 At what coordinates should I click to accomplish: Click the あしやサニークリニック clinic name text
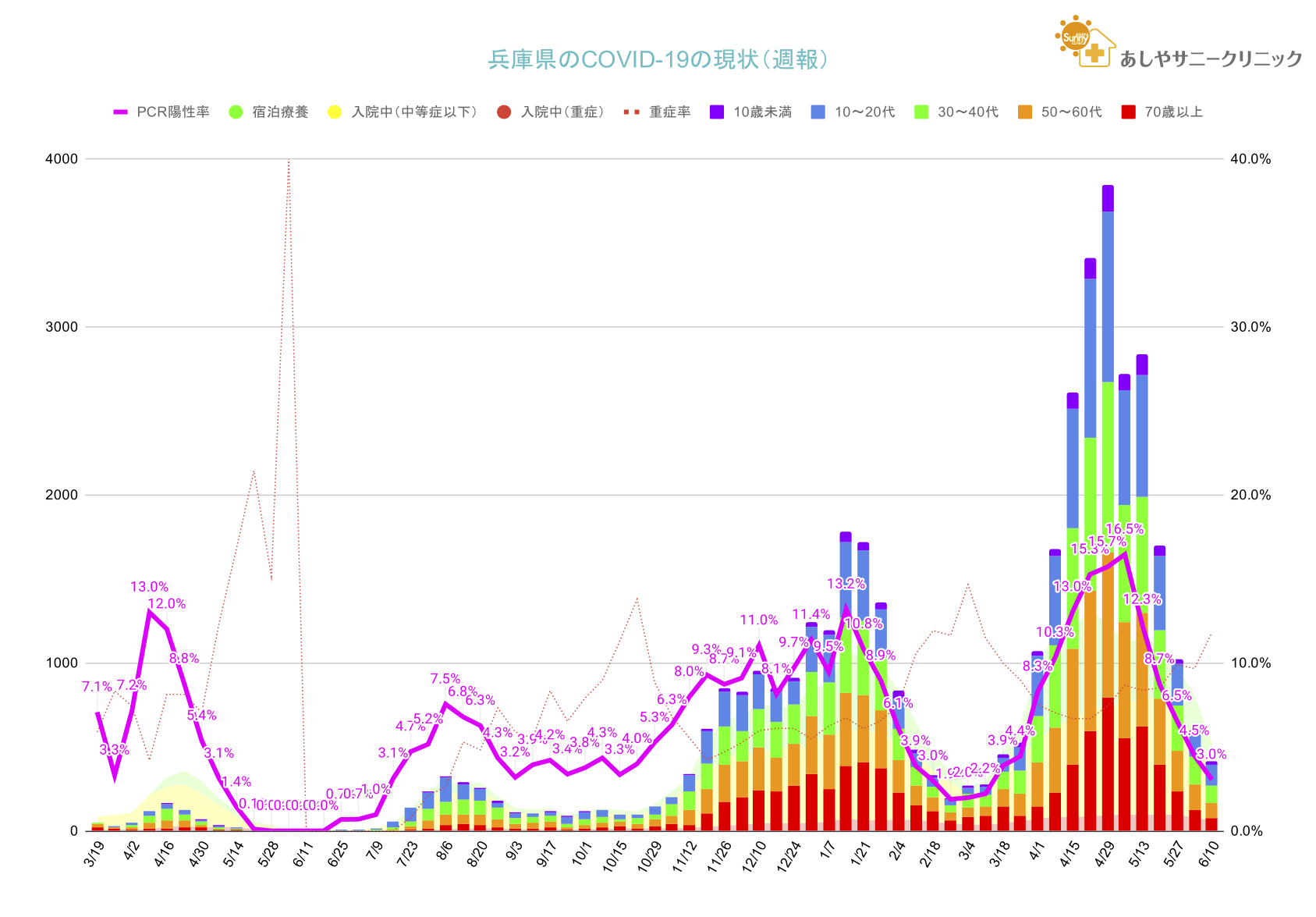coord(1211,59)
